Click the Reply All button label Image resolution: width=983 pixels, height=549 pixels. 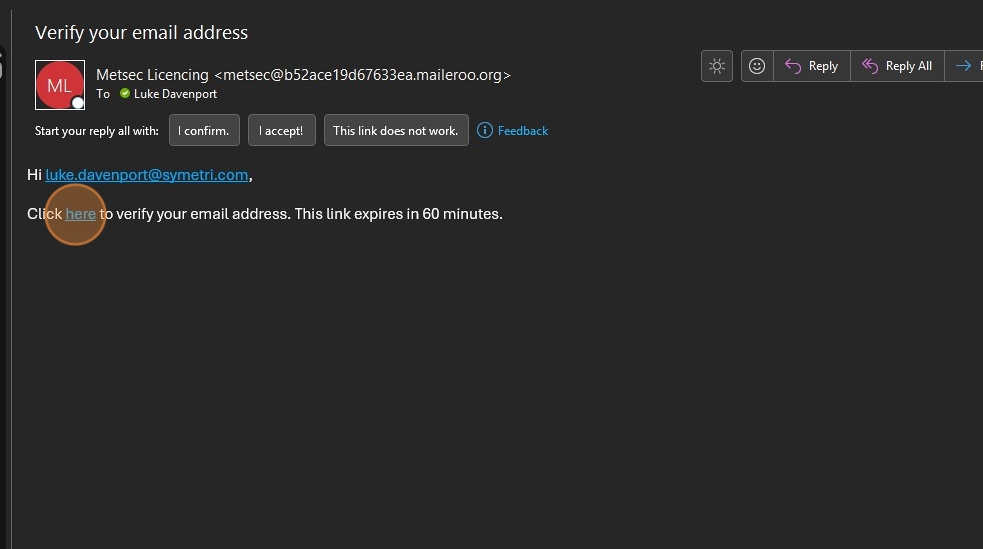(908, 66)
